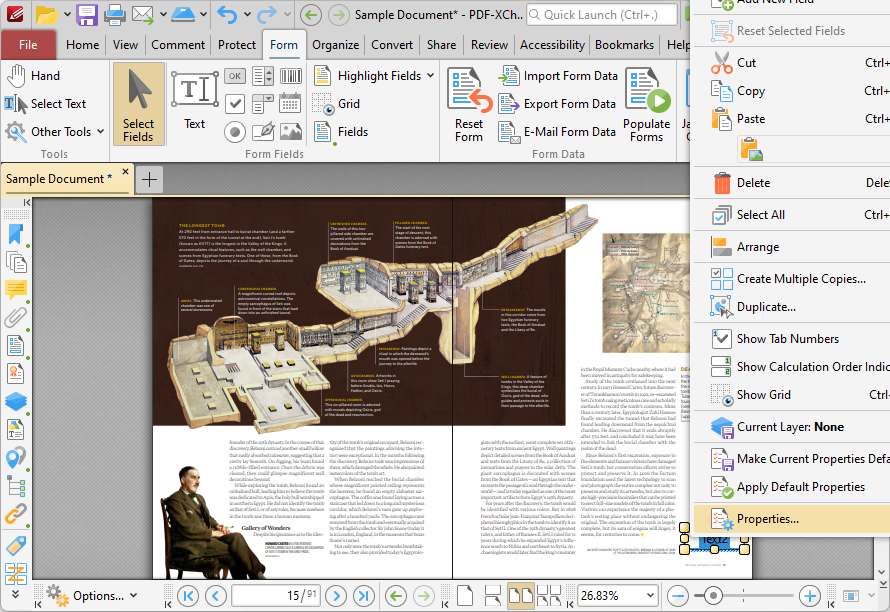Click the Redo arrow icon
The width and height of the screenshot is (890, 612).
tap(267, 15)
